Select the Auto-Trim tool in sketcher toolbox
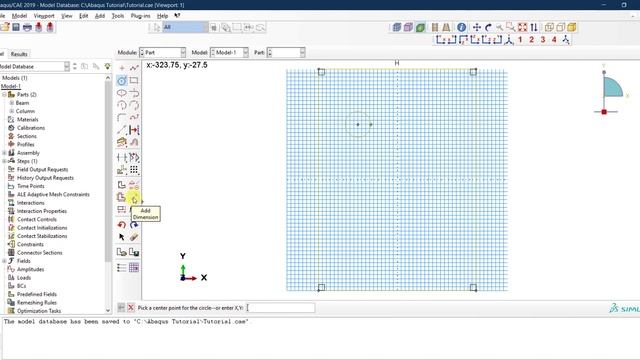The height and width of the screenshot is (360, 640). (122, 157)
